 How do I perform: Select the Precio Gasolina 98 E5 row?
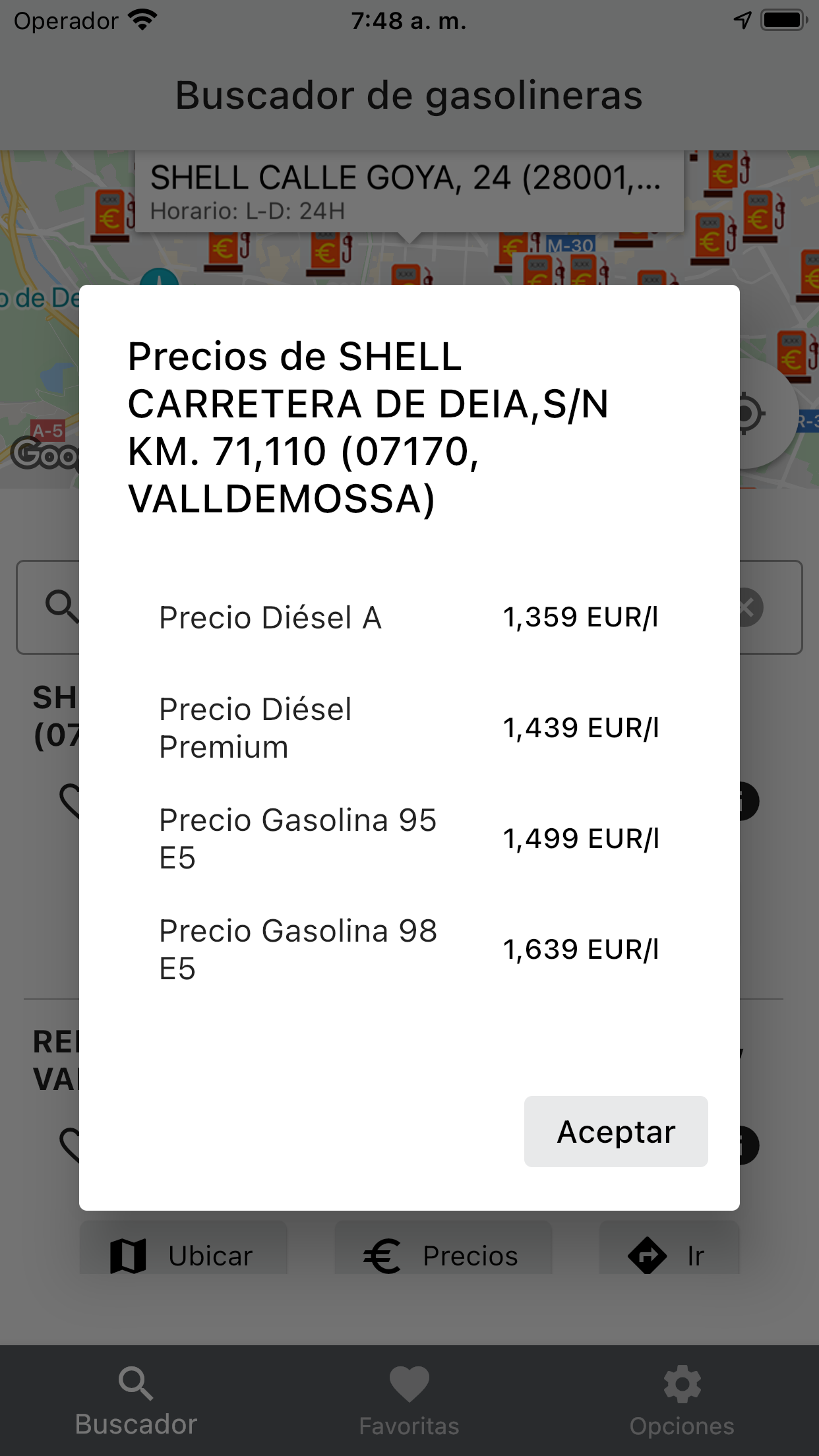(x=409, y=950)
